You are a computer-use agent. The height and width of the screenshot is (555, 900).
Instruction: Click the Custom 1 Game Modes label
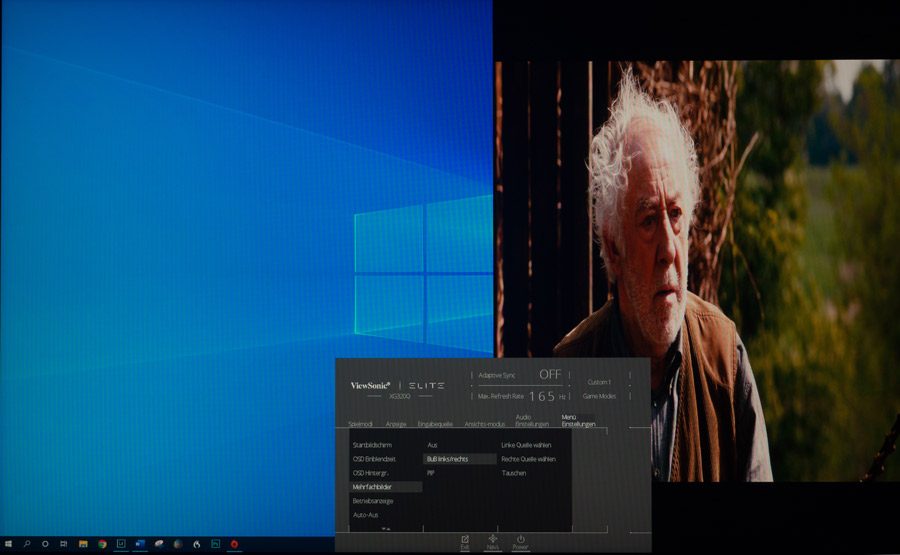tap(599, 389)
